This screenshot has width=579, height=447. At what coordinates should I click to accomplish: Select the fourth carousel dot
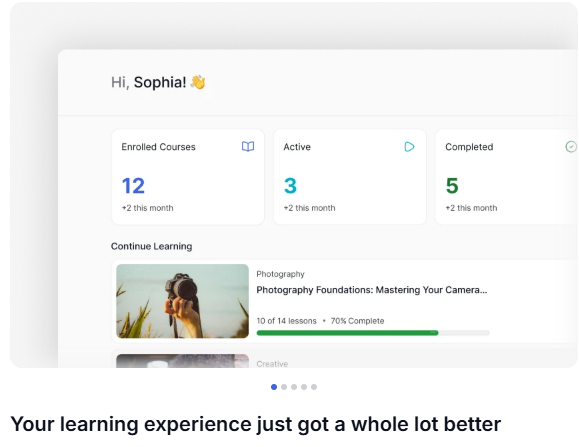click(x=304, y=387)
